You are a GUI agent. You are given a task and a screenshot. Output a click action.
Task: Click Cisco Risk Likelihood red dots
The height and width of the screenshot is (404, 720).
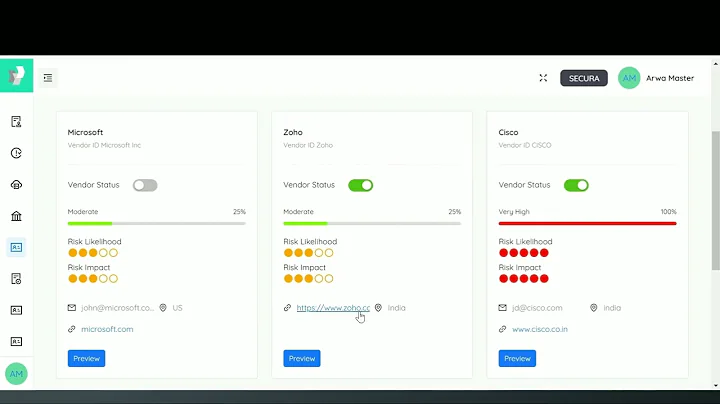(x=523, y=253)
